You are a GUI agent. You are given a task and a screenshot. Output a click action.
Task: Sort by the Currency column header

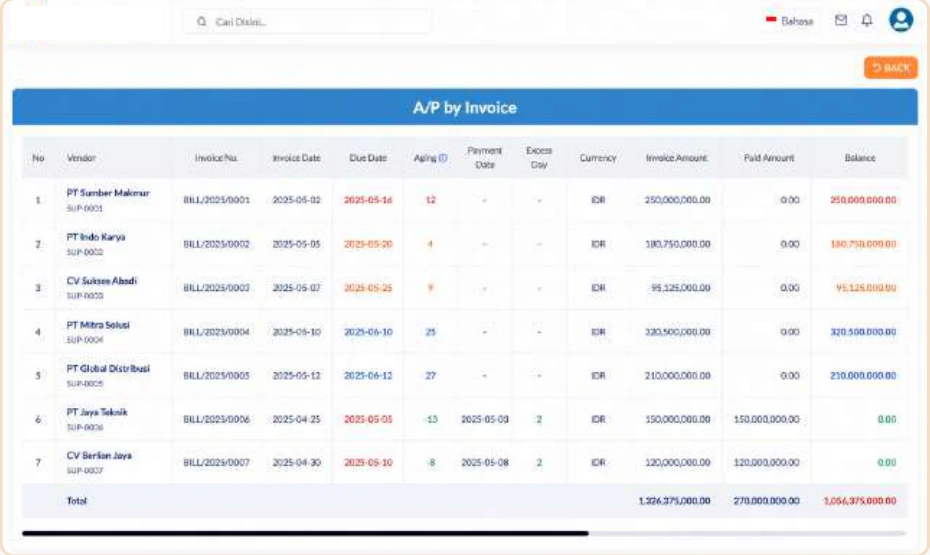coord(598,158)
